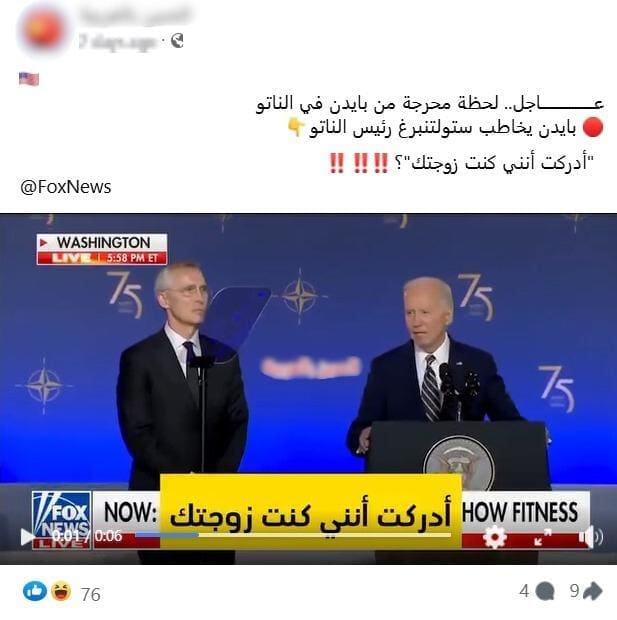Click the public globe privacy icon
Screen dimensions: 617x620
(177, 40)
